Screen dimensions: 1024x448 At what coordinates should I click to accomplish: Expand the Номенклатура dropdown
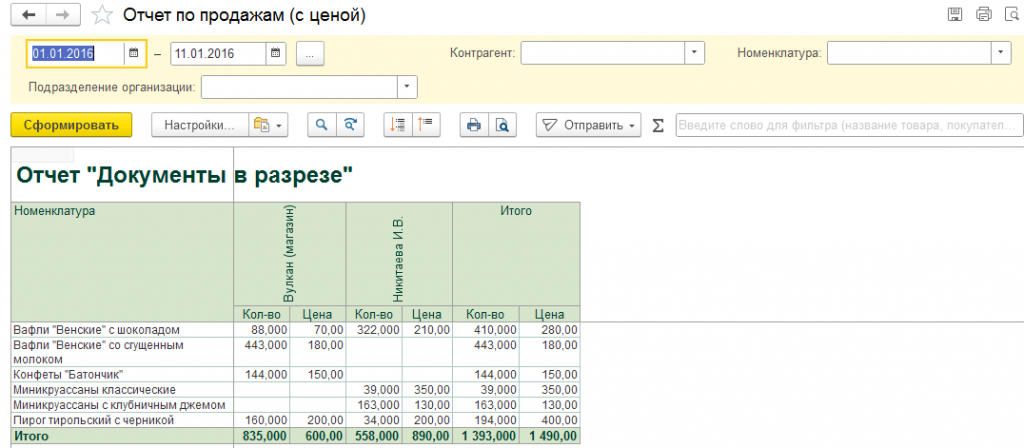click(1001, 53)
